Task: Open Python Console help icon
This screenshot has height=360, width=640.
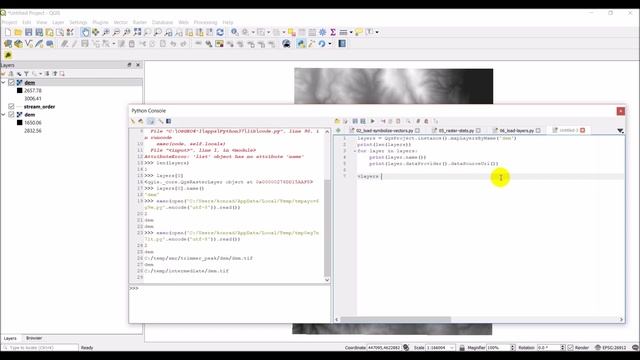Action: 169,121
